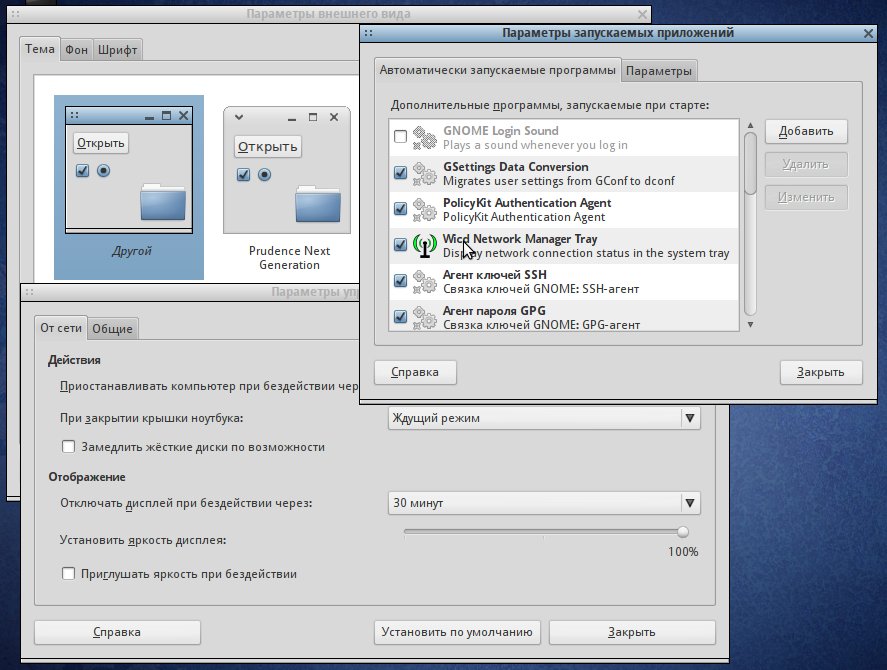Enable the GNOME Login Sound checkbox
The image size is (887, 670).
tap(401, 136)
